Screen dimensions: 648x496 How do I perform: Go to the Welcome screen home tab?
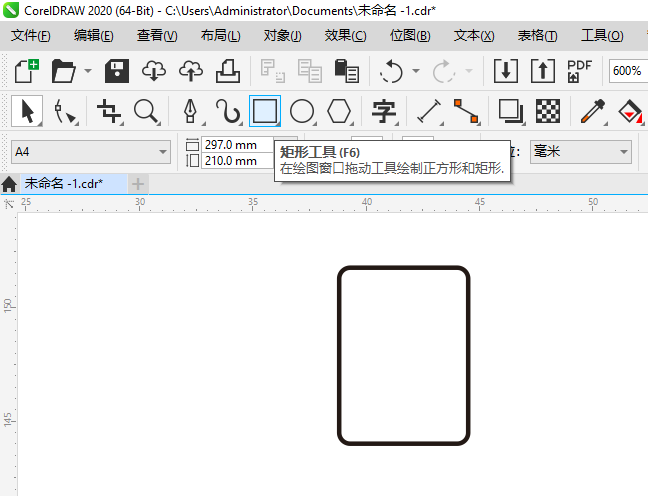coord(9,184)
